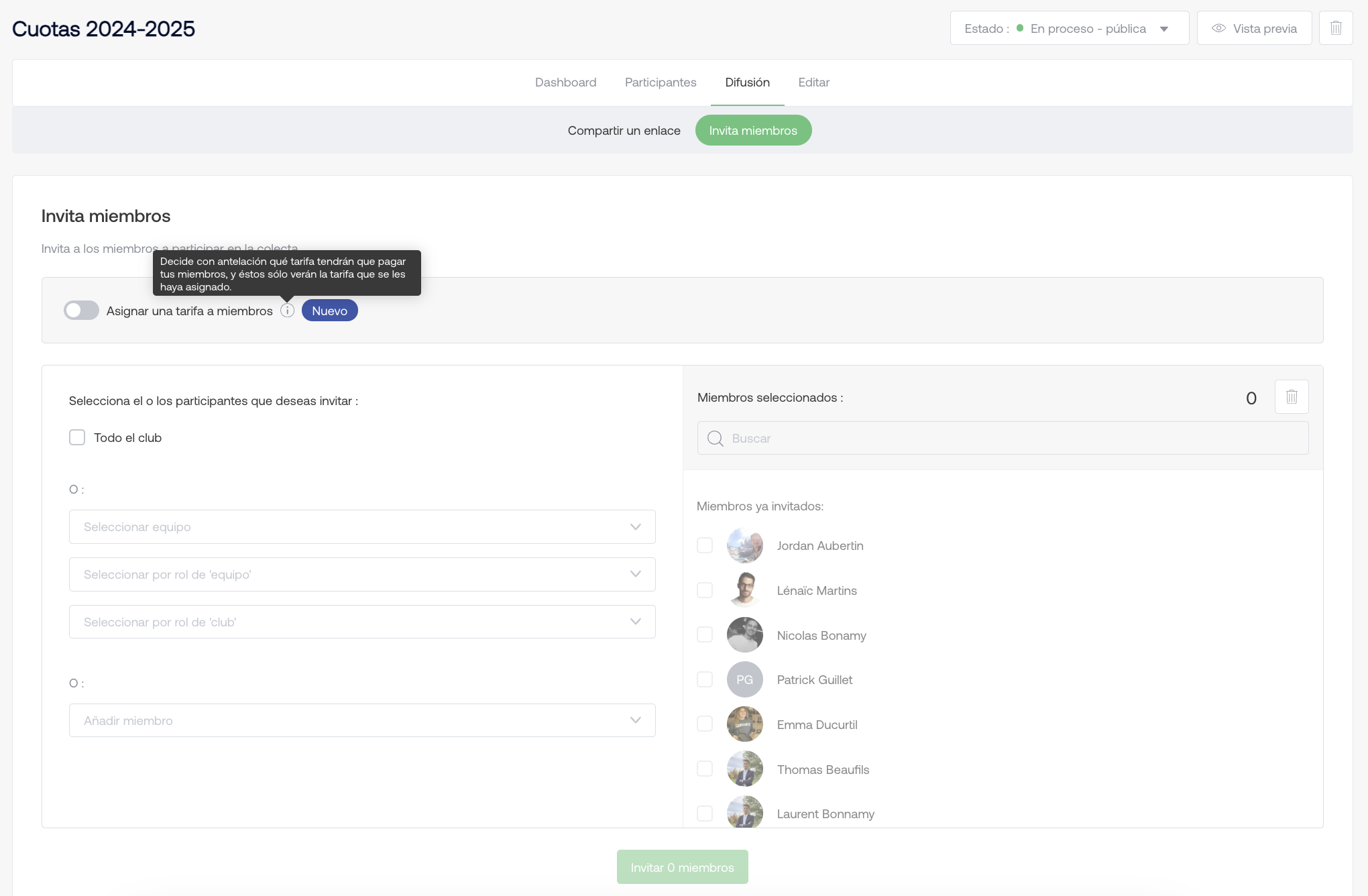
Task: Click Lénaïc Martins' avatar
Action: click(x=744, y=590)
